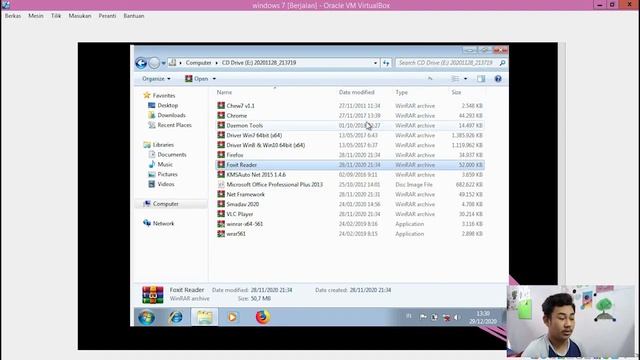Open Firefox from the taskbar
The width and height of the screenshot is (640, 360).
(x=263, y=317)
